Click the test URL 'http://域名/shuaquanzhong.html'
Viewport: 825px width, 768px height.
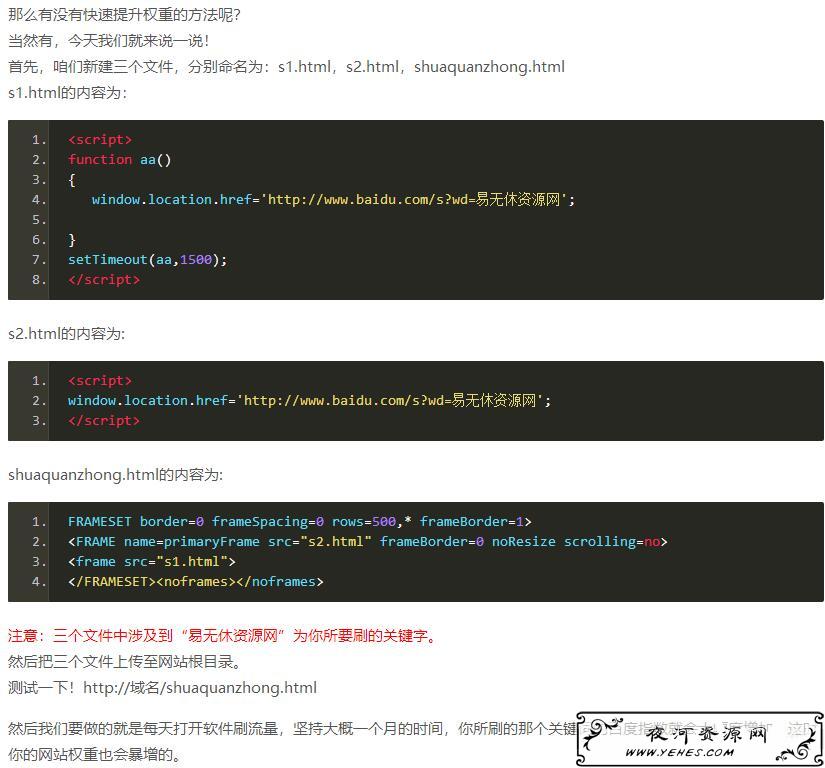click(200, 688)
